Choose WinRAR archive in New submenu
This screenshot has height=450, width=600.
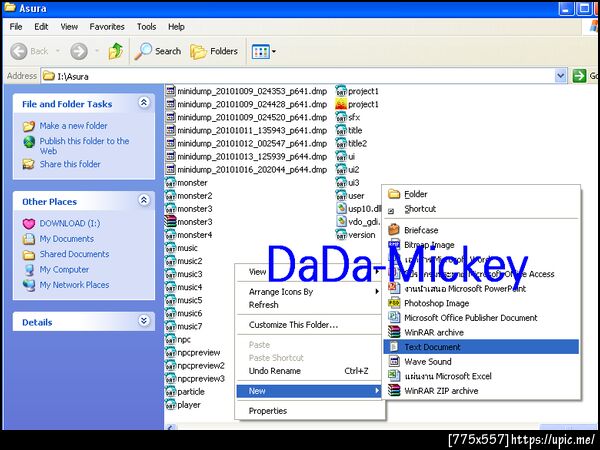481,332
